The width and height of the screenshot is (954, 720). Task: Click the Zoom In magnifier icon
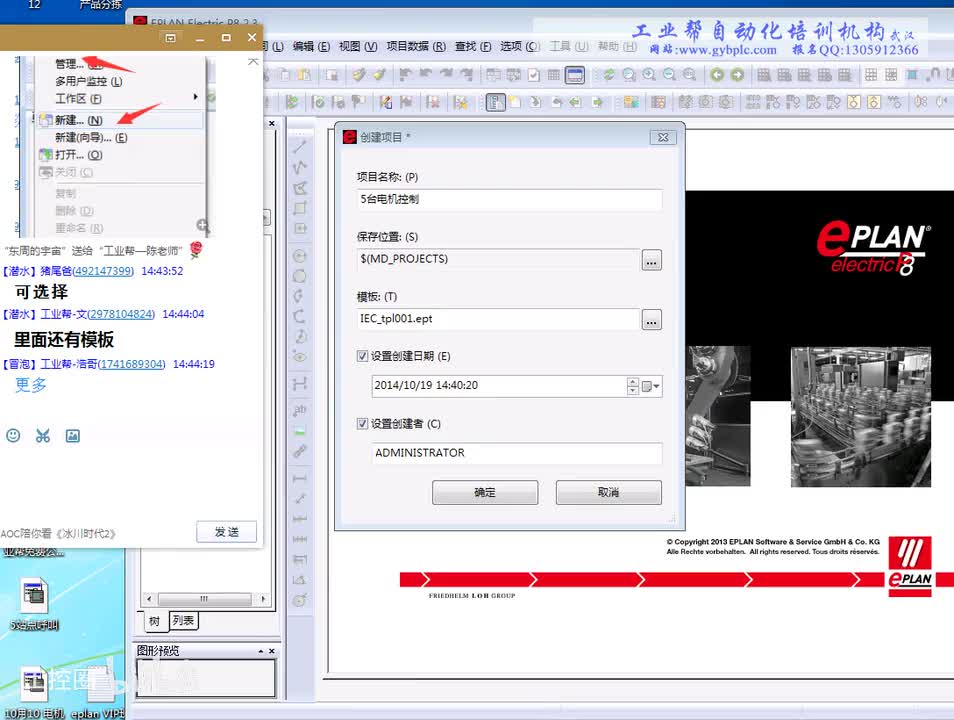point(649,75)
